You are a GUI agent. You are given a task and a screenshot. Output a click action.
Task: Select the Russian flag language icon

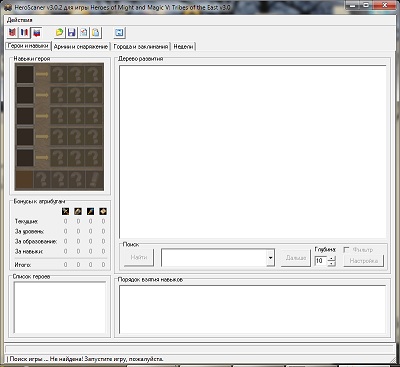[x=37, y=32]
